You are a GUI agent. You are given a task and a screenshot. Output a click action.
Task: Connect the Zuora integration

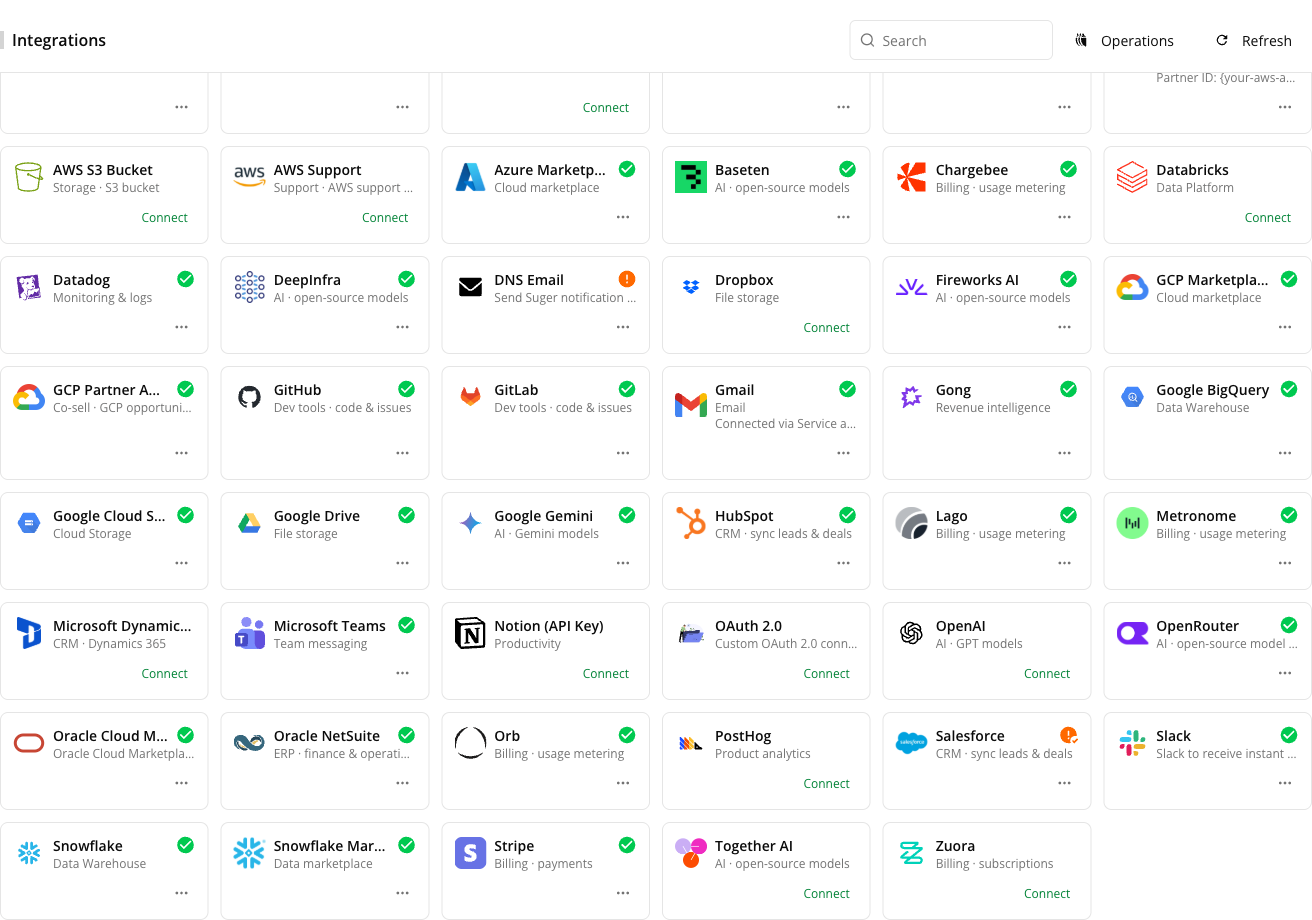pos(1047,893)
